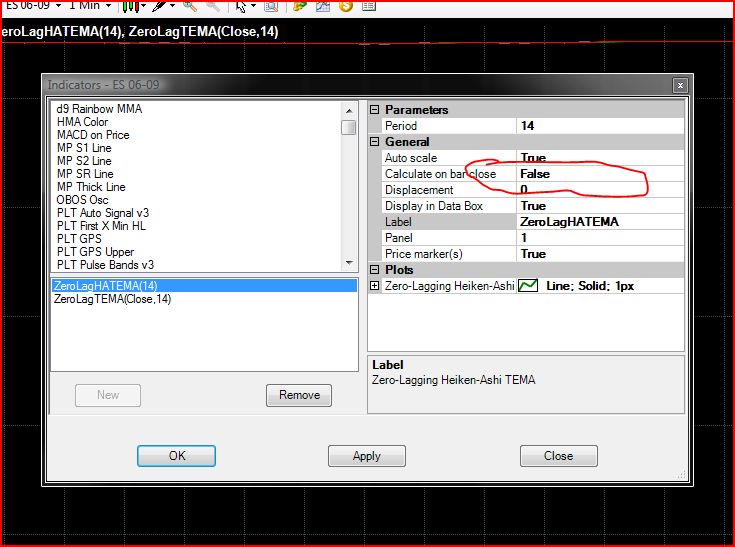
Task: Click the greyed zoom out magnifier icon
Action: [212, 6]
